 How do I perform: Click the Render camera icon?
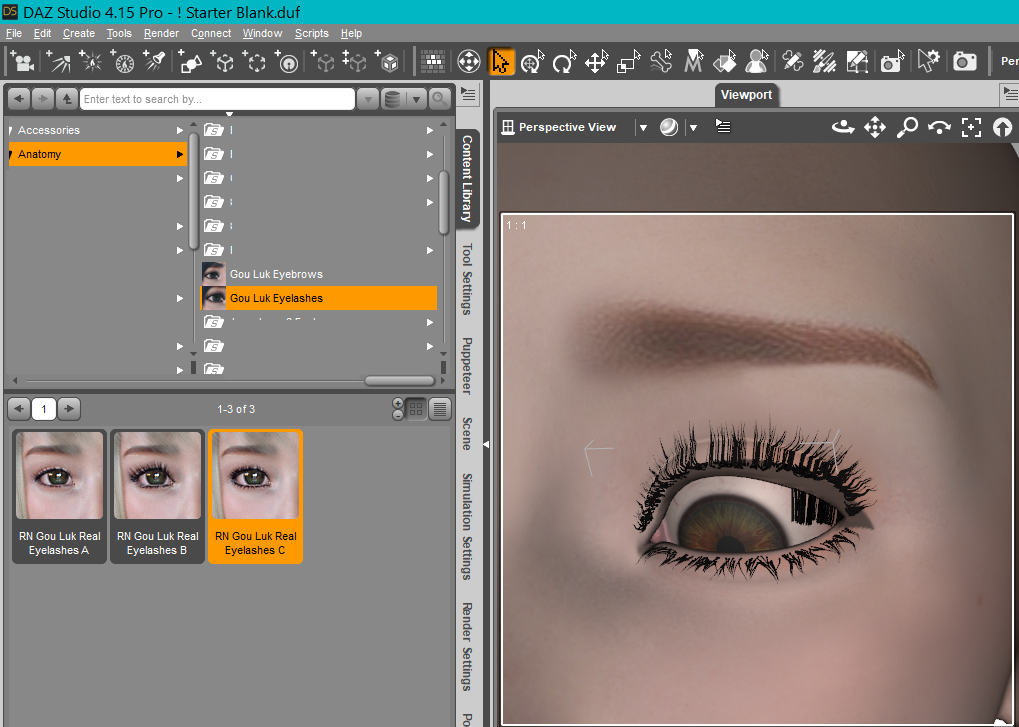pos(964,62)
